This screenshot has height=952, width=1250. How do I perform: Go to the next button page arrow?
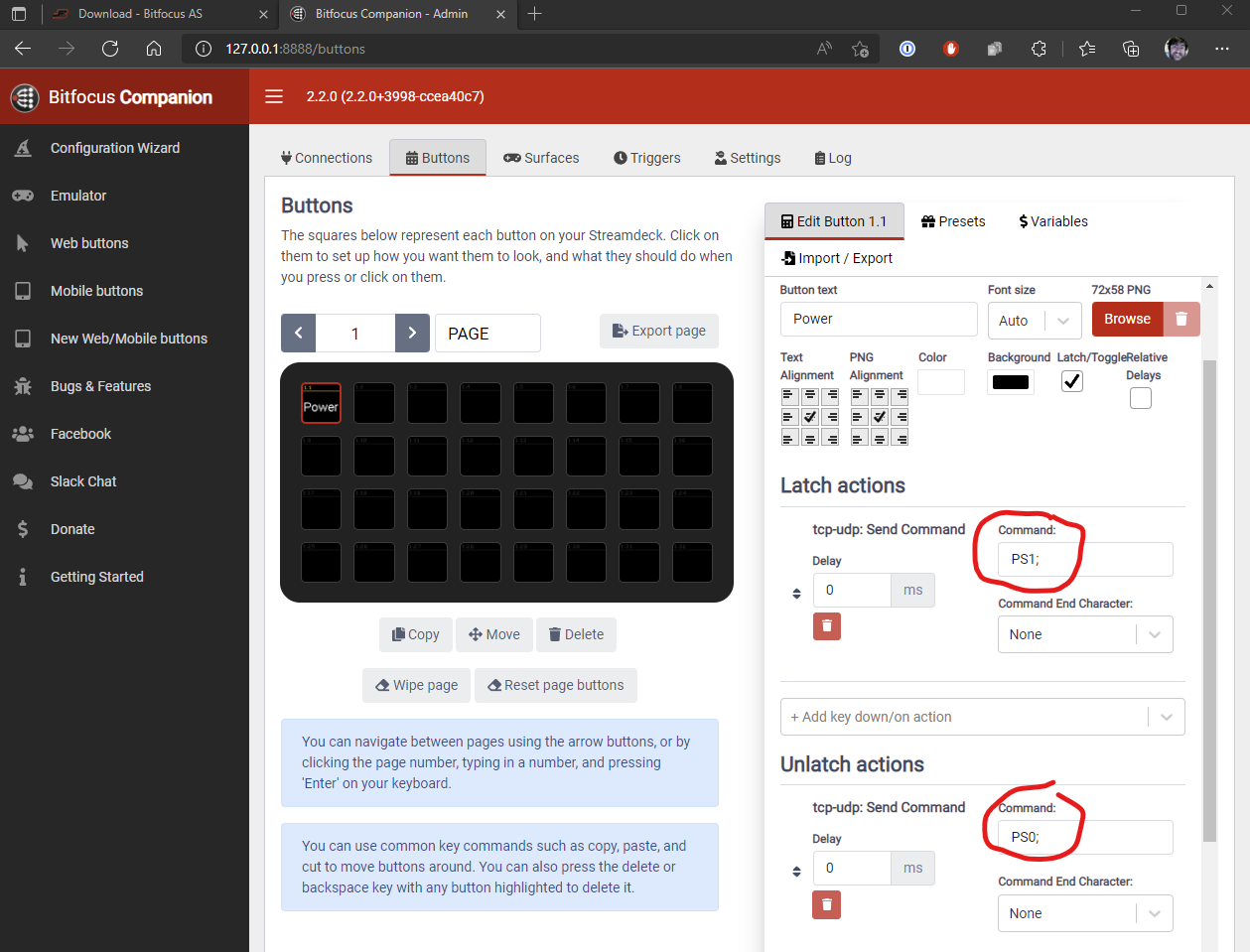412,333
